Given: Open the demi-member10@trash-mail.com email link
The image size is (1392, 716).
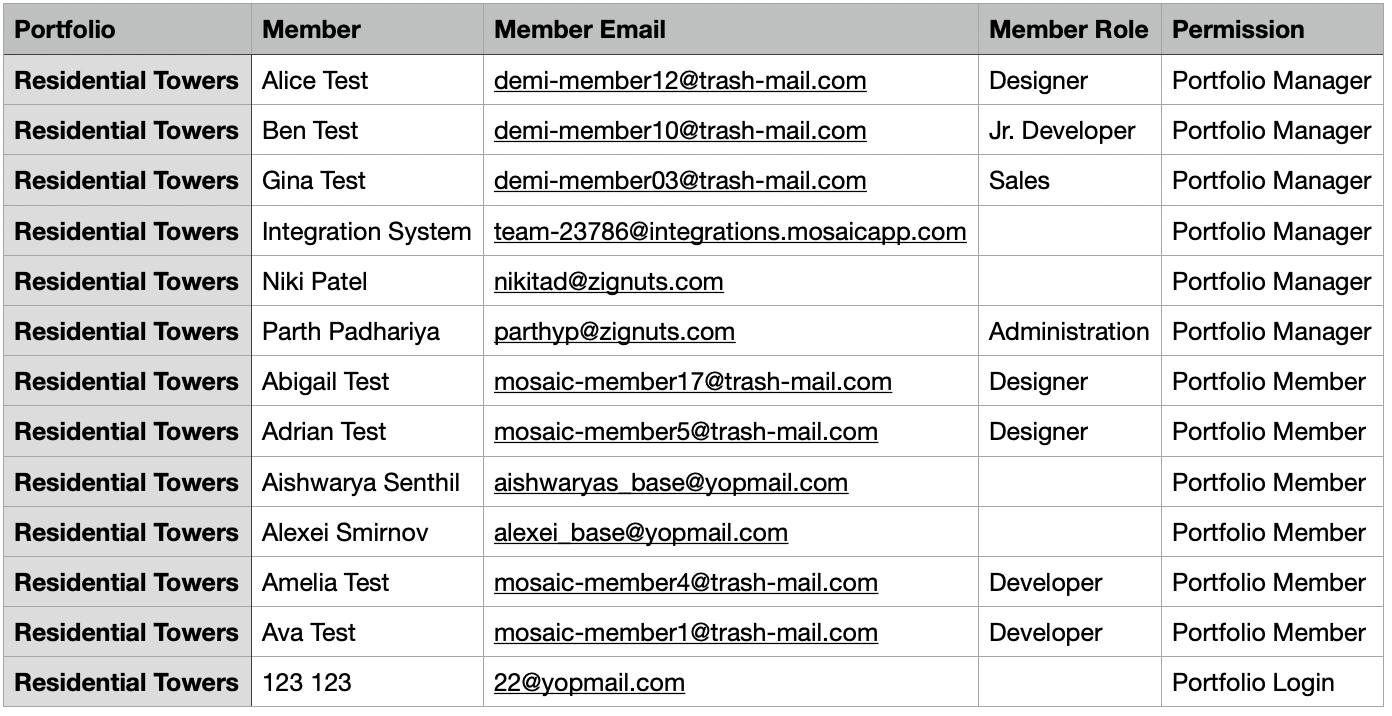Looking at the screenshot, I should [x=680, y=131].
